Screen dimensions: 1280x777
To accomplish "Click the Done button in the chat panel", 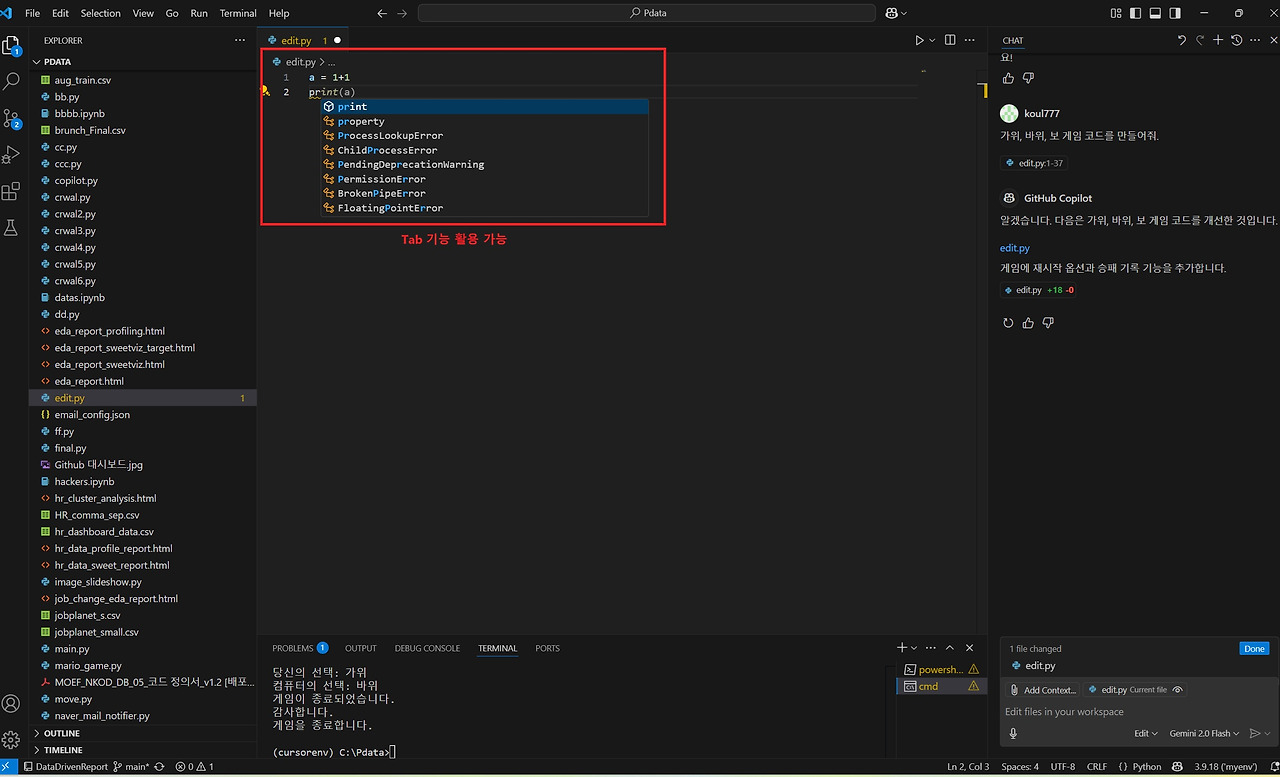I will pos(1254,648).
